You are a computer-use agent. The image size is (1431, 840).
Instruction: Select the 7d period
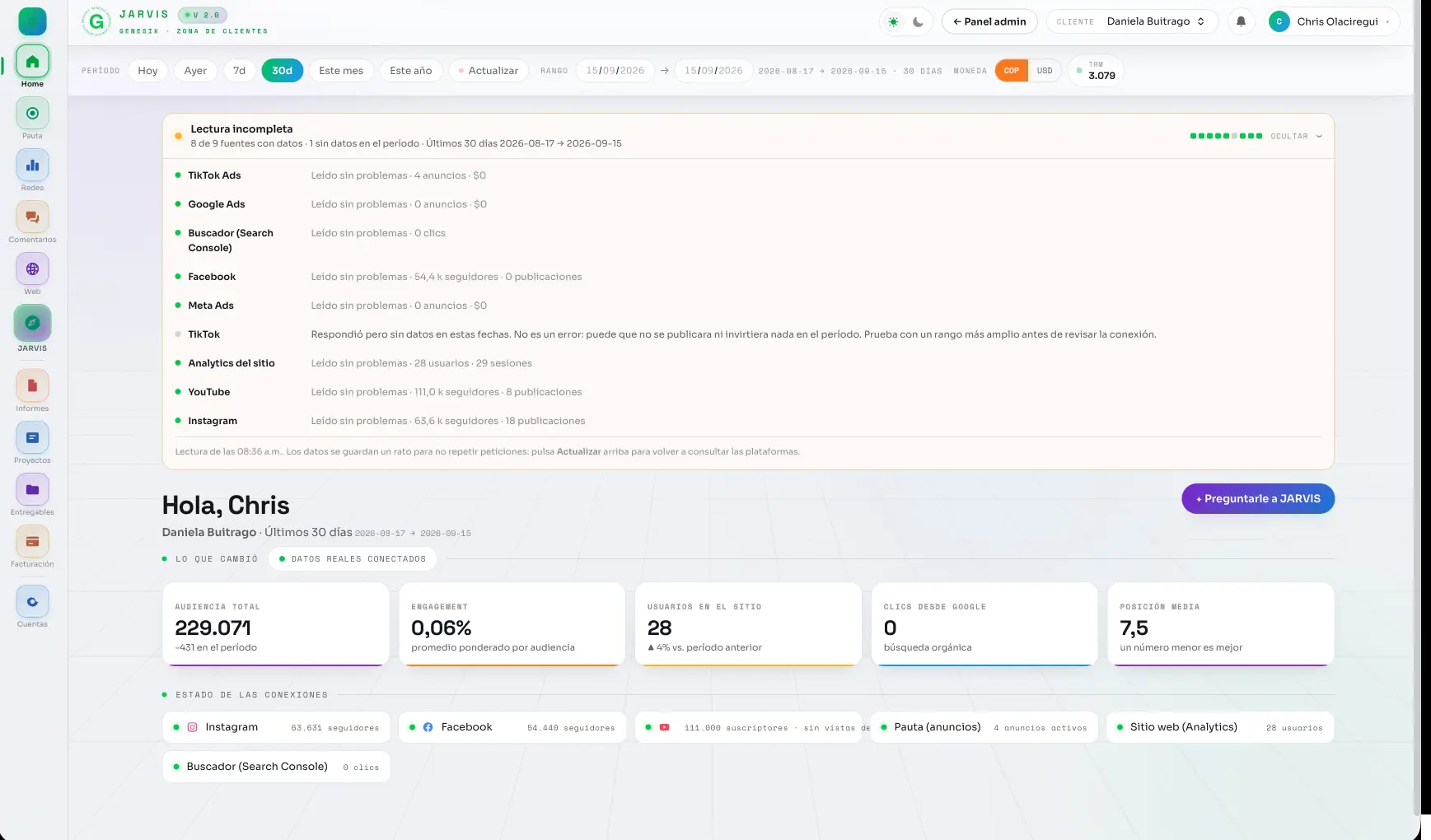coord(239,71)
